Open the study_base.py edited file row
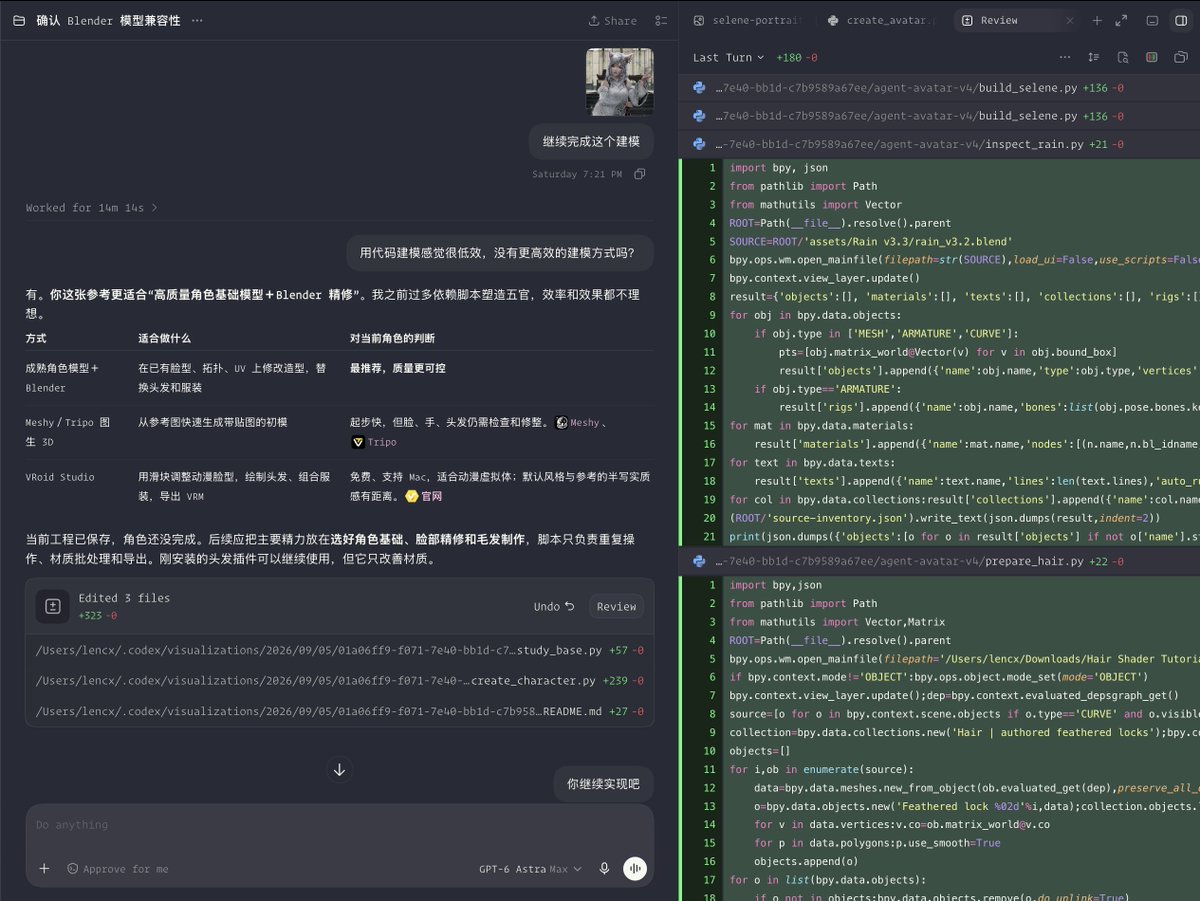 point(340,650)
